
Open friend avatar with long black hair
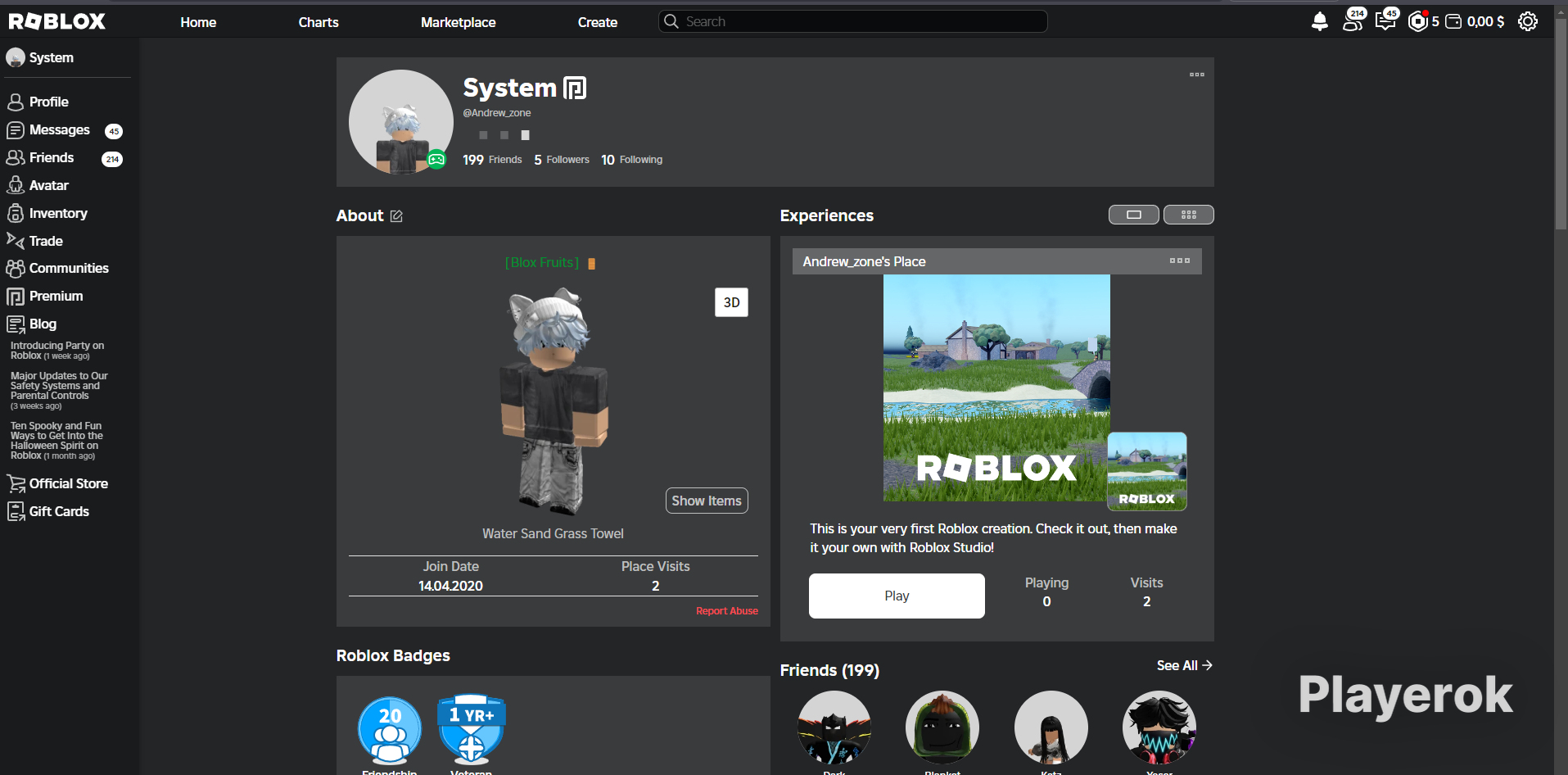(x=1051, y=727)
